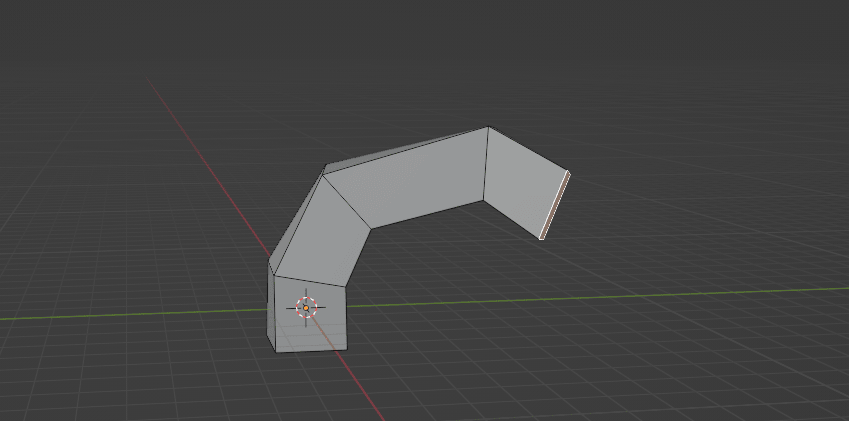Select the rightmost face of the bent mesh
849x421 pixels.
pyautogui.click(x=525, y=184)
